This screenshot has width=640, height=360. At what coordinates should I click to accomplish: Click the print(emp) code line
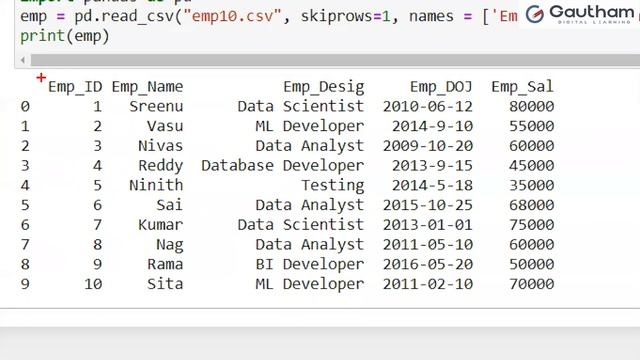click(x=65, y=37)
